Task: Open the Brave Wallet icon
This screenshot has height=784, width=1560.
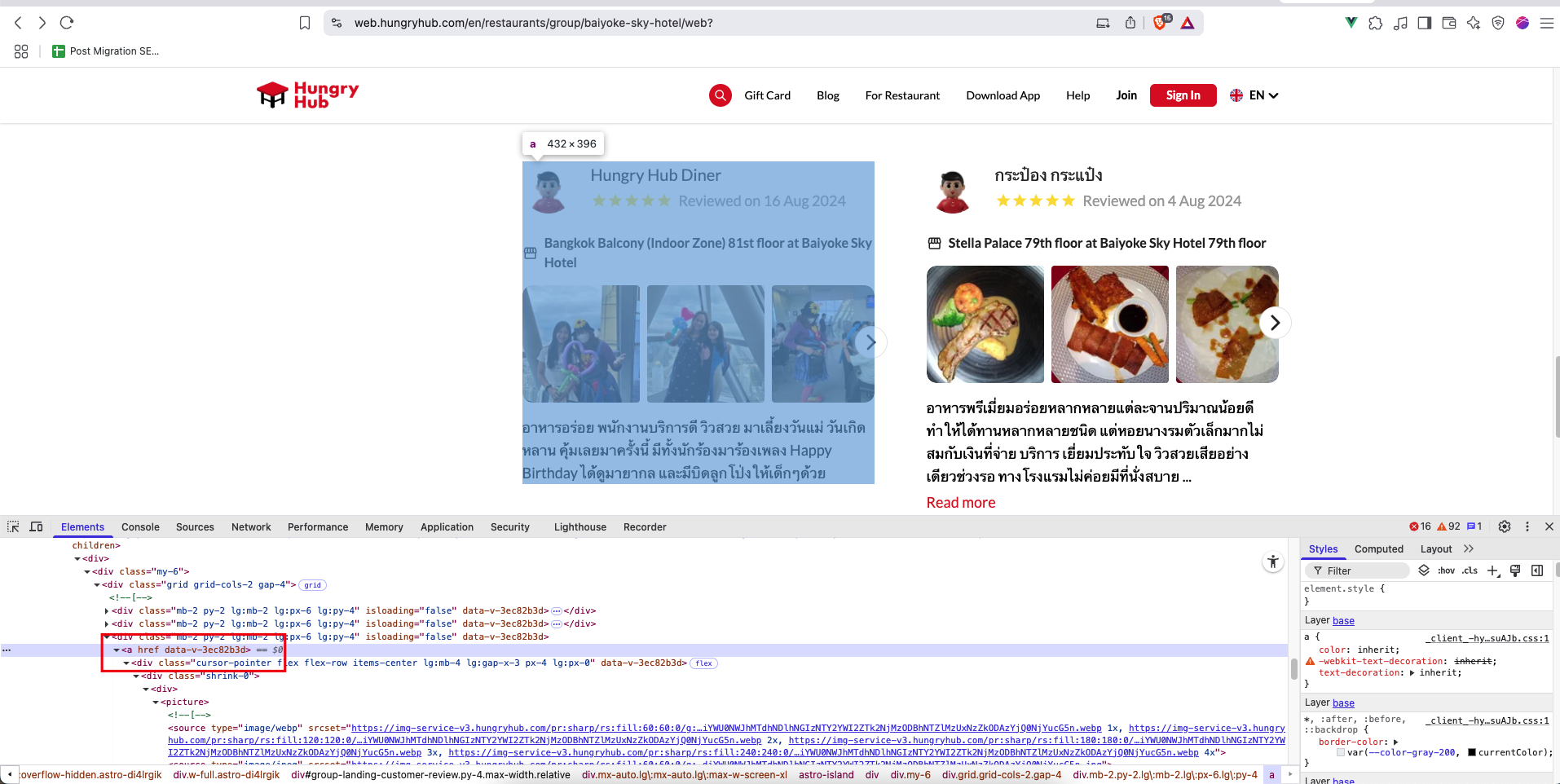Action: 1448,23
